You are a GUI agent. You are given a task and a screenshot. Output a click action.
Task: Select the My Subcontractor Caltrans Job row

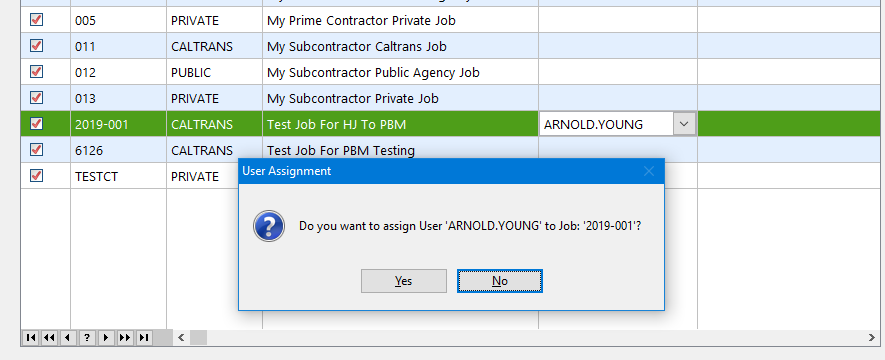tap(450, 46)
